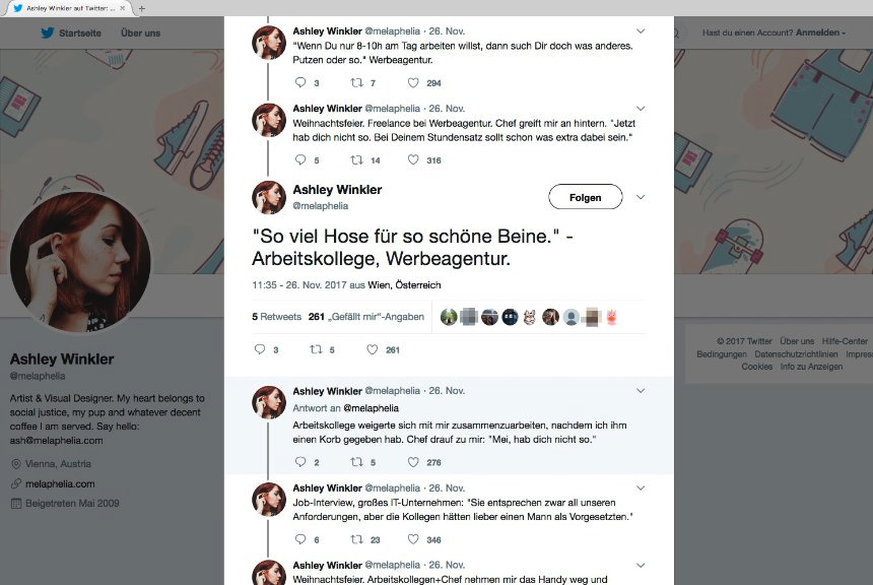Image resolution: width=873 pixels, height=585 pixels.
Task: Like the Weihnachtsfeier tweet with 316 likes
Action: click(x=413, y=160)
